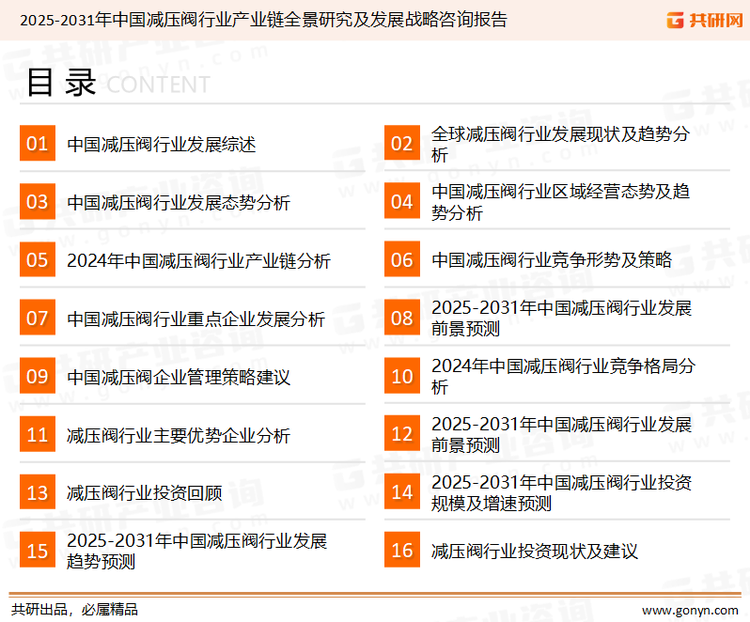Viewport: 750px width, 622px height.
Task: Click 中国减压阀行业竞争形势及策略 title
Action: 551,261
